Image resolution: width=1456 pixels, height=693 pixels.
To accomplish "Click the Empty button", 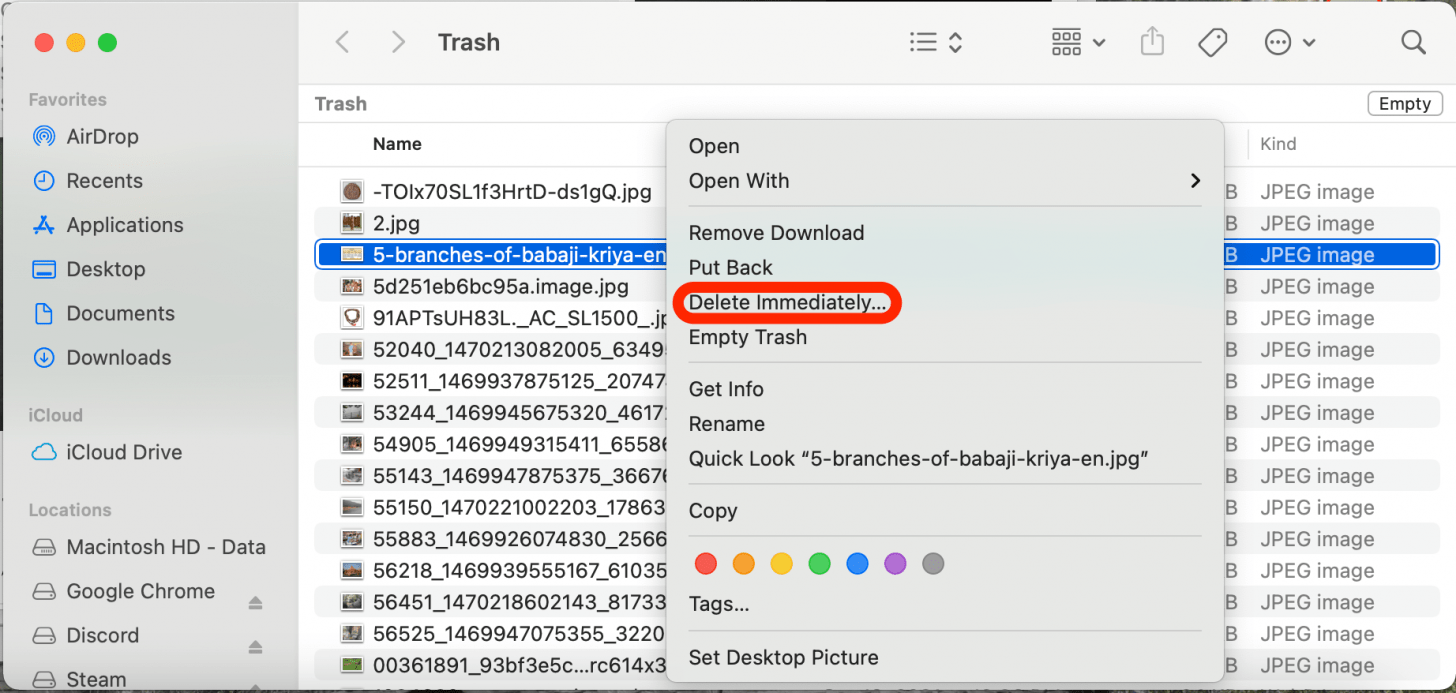I will pos(1404,104).
